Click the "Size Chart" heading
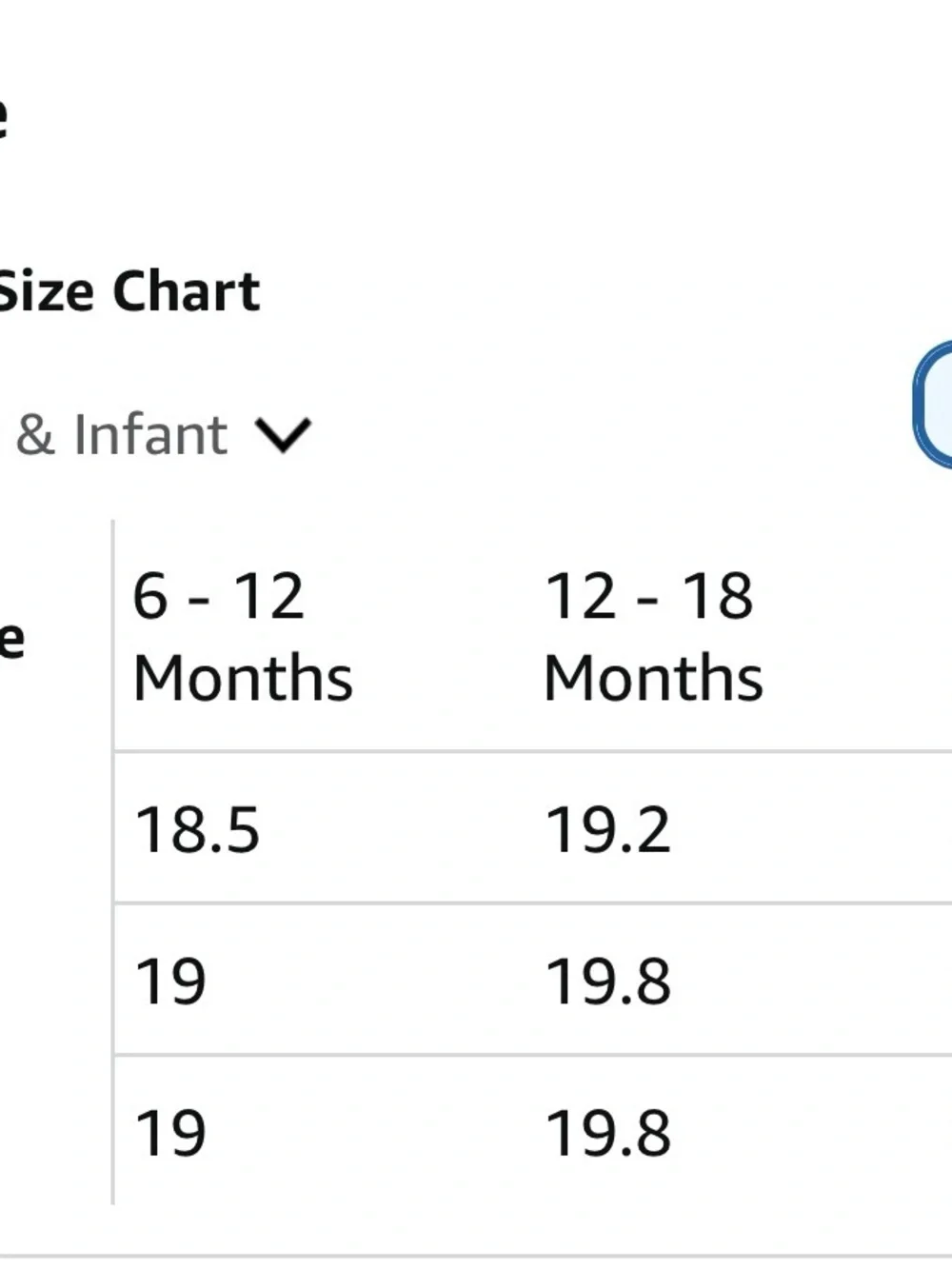 (x=129, y=291)
